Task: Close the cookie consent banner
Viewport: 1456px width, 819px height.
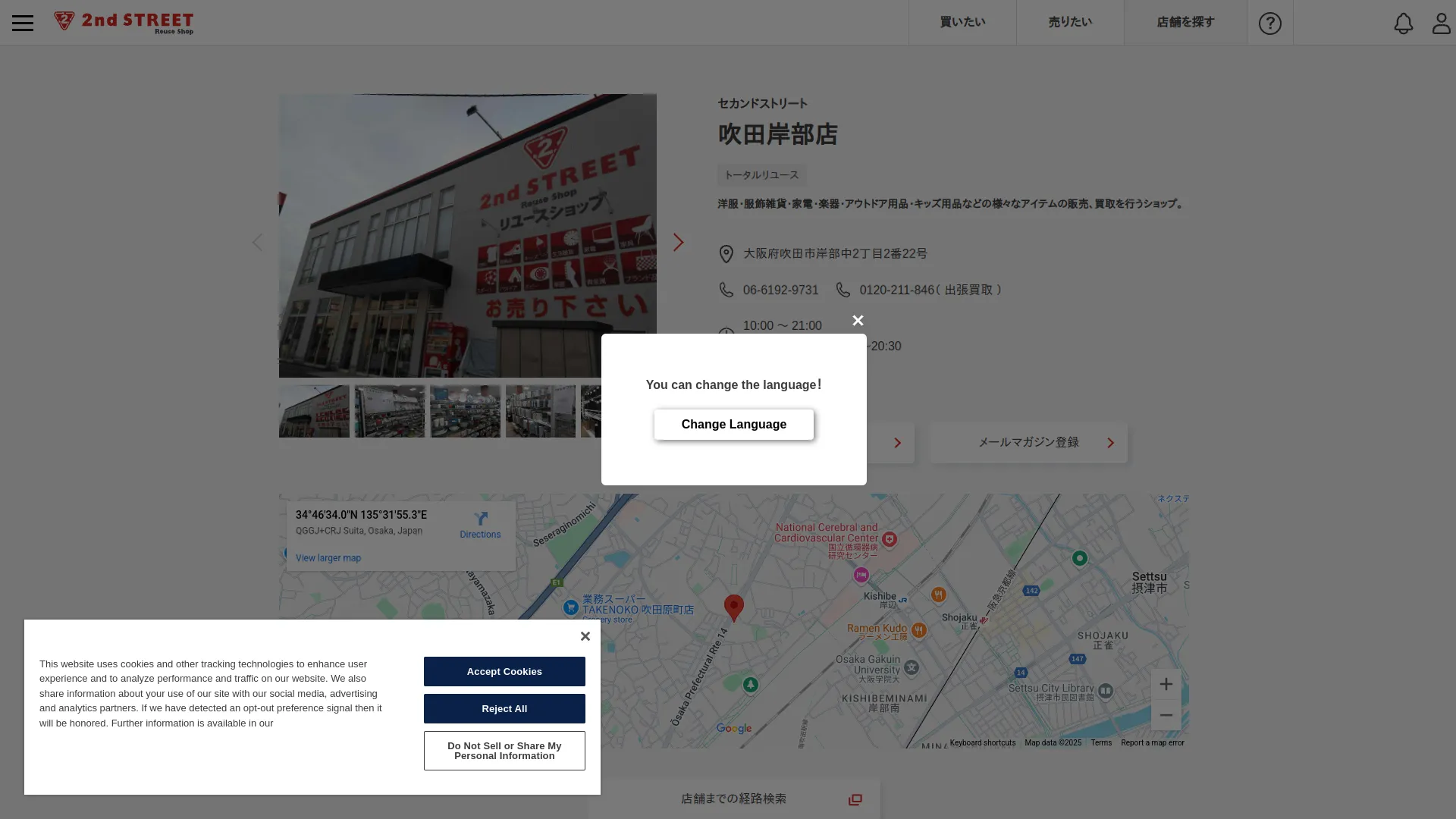Action: pos(585,636)
